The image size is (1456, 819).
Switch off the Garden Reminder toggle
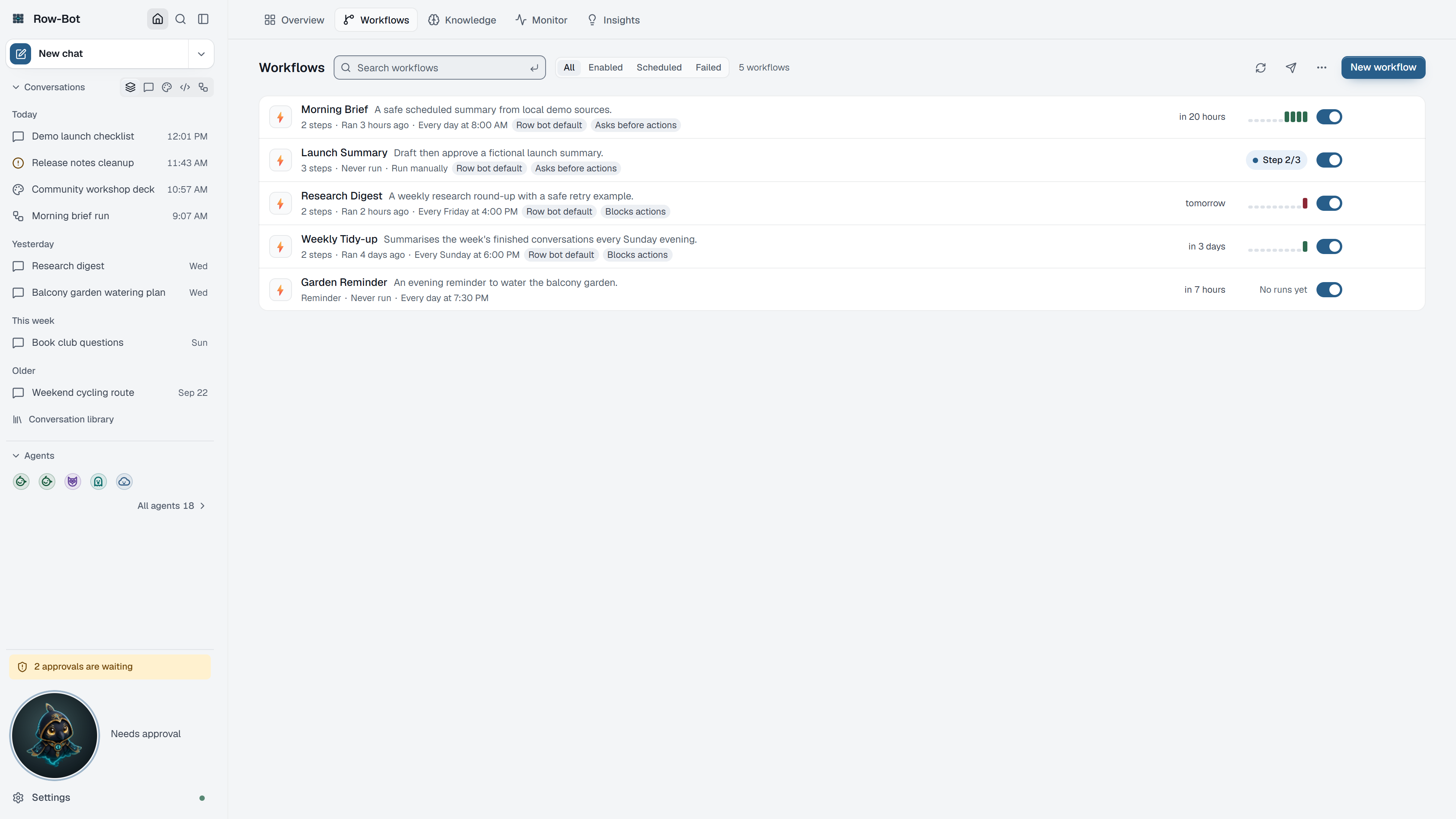[1329, 290]
